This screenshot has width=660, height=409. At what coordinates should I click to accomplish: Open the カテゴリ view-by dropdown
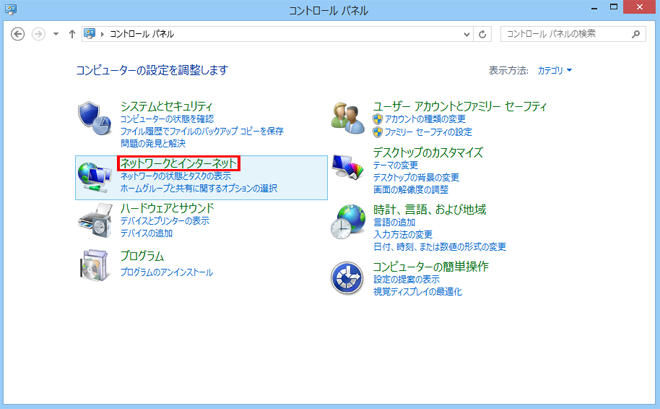tap(555, 71)
